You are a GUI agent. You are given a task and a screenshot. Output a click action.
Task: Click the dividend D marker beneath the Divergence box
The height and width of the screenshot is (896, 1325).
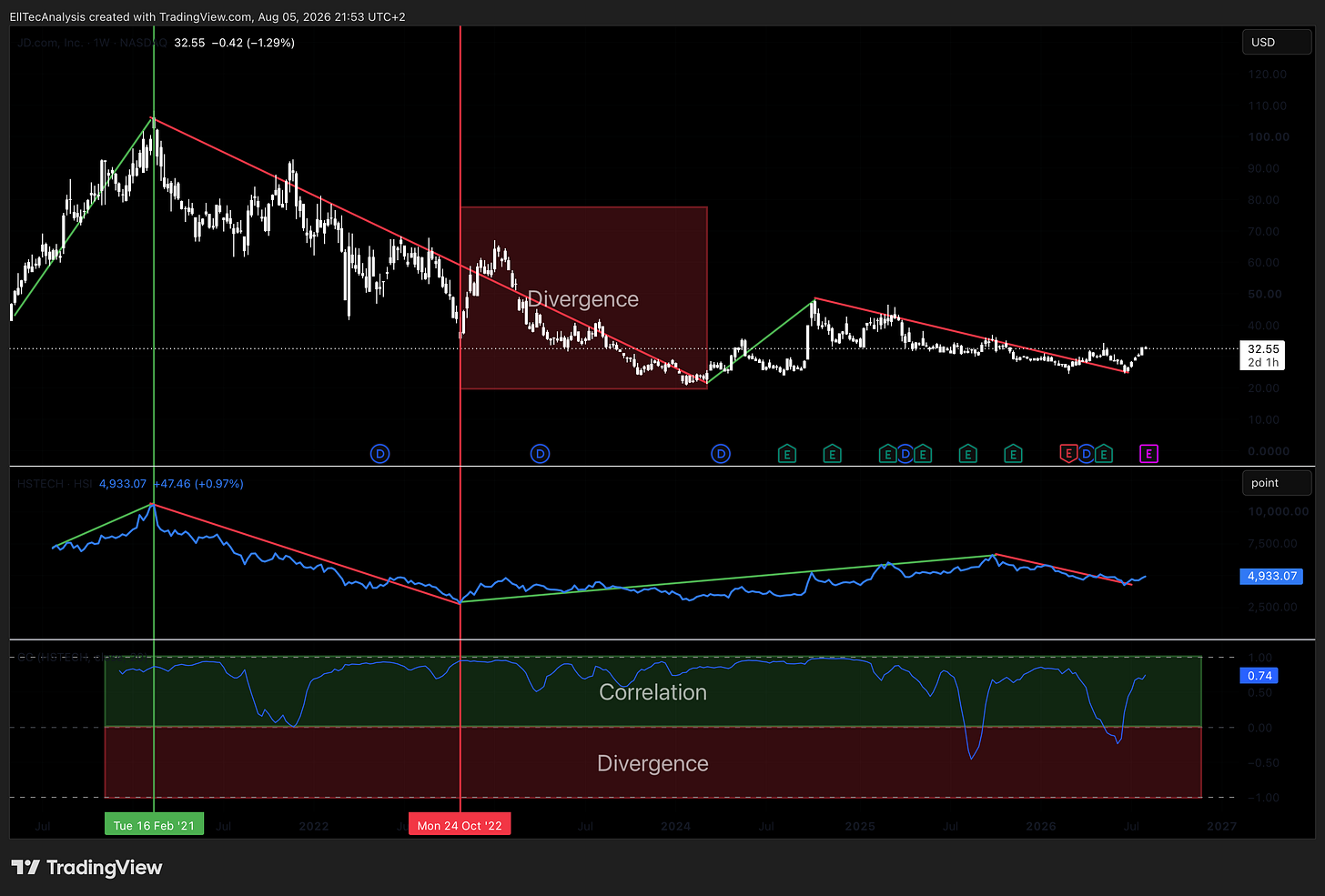(x=540, y=453)
